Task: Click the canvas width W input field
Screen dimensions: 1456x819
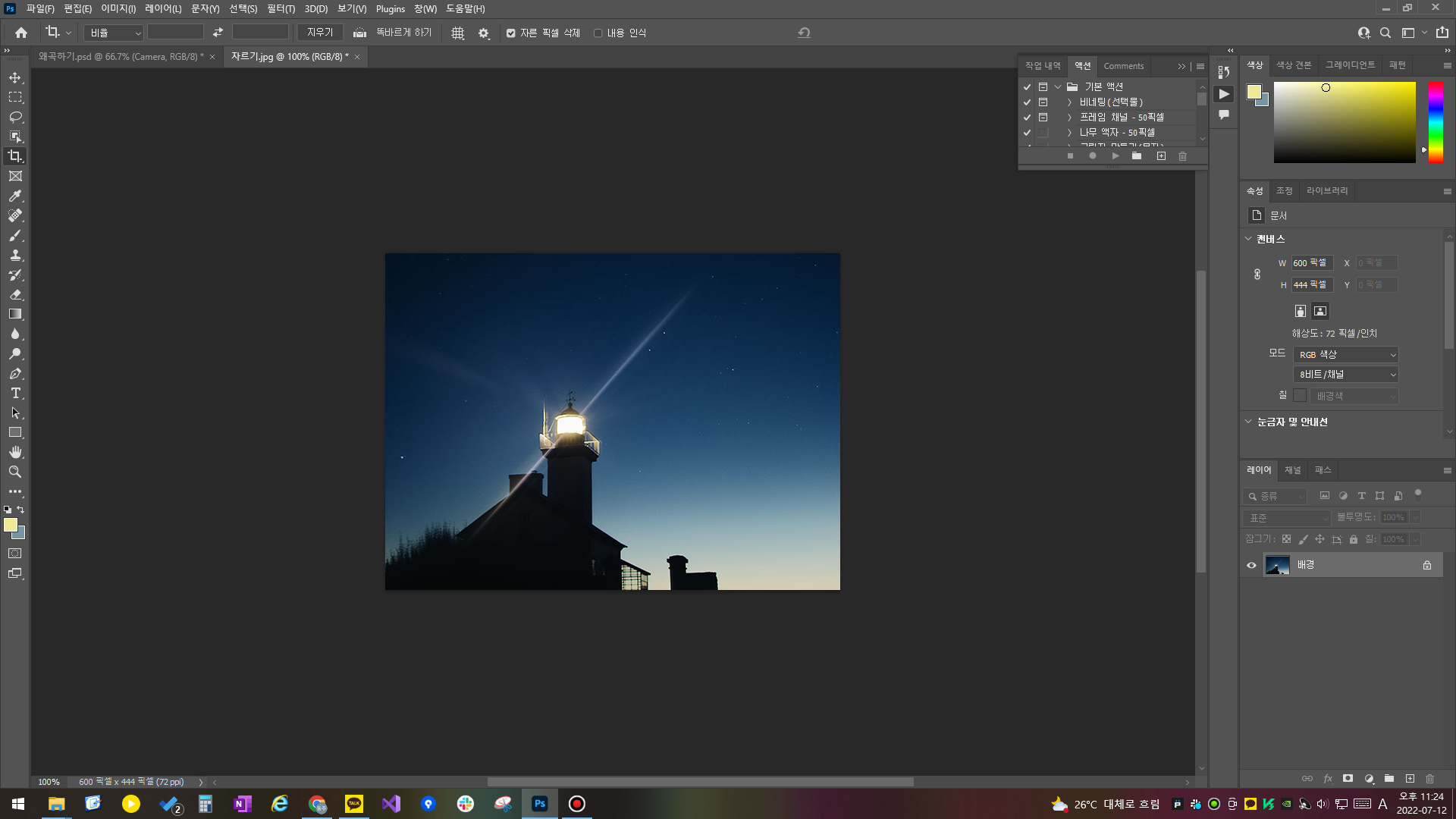Action: (x=1312, y=263)
